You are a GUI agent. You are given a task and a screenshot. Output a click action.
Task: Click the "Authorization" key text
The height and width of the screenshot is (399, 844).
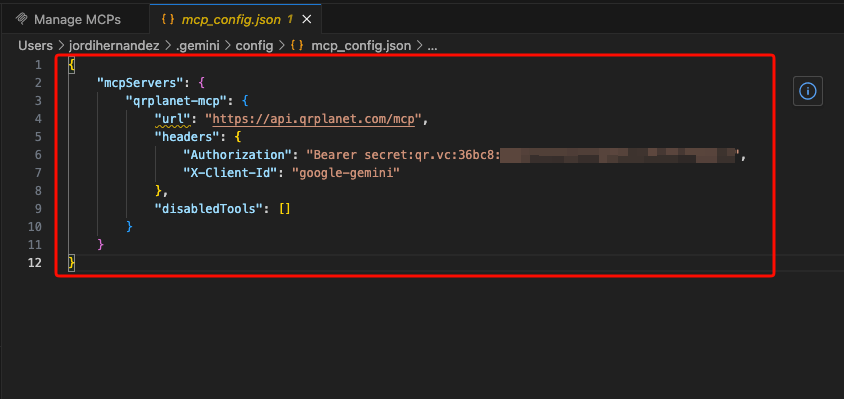(x=237, y=155)
